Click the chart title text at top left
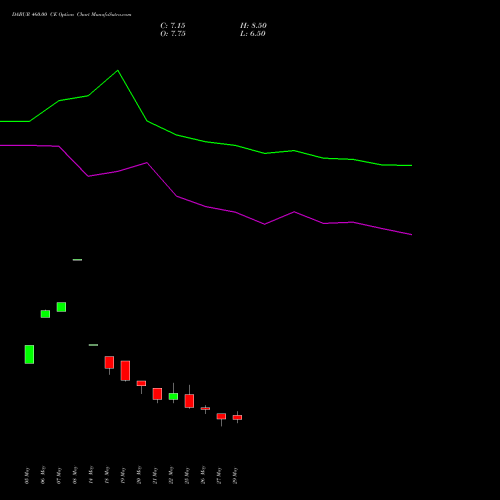 pyautogui.click(x=71, y=15)
